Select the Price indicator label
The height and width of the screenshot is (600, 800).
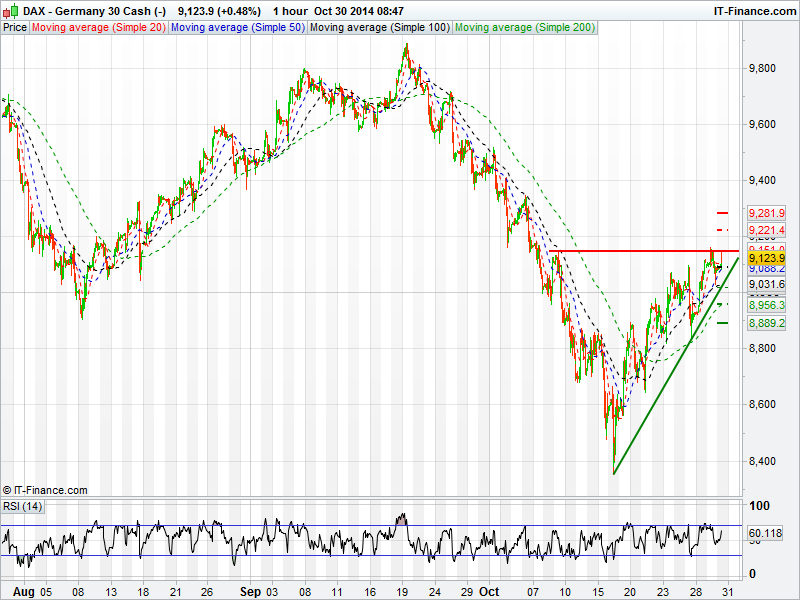click(x=15, y=28)
